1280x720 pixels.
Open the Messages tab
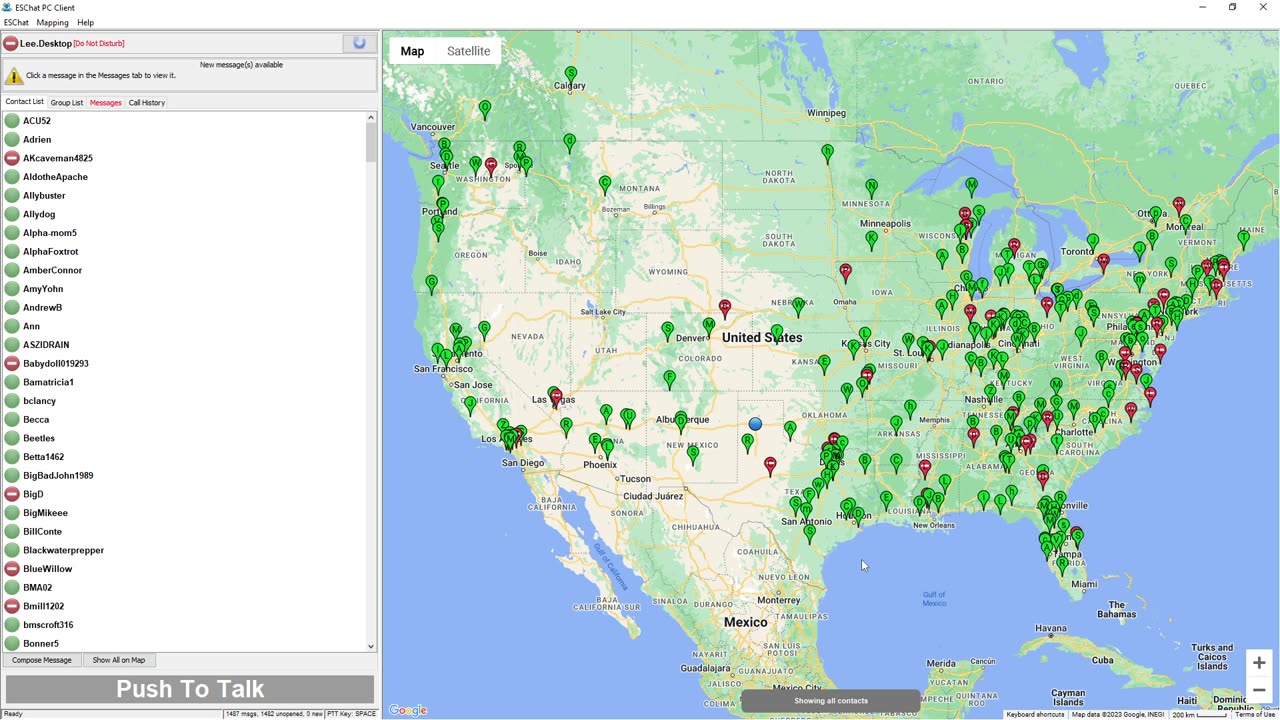point(105,102)
